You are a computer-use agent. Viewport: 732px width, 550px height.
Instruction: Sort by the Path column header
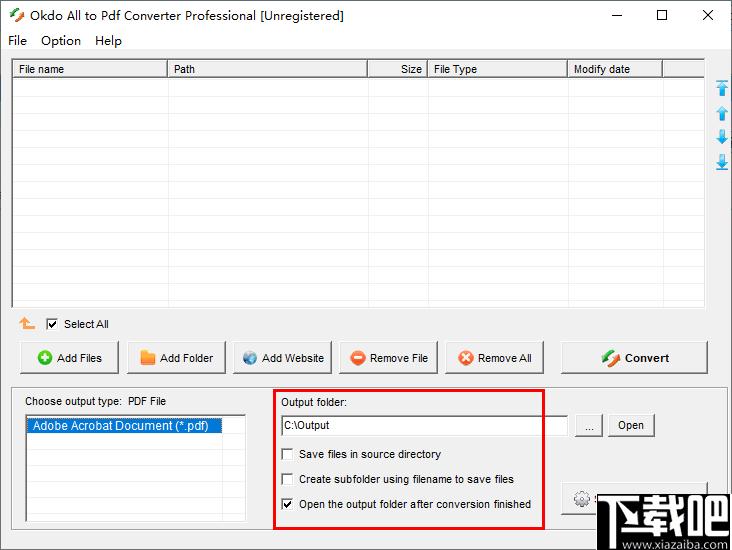pos(267,69)
